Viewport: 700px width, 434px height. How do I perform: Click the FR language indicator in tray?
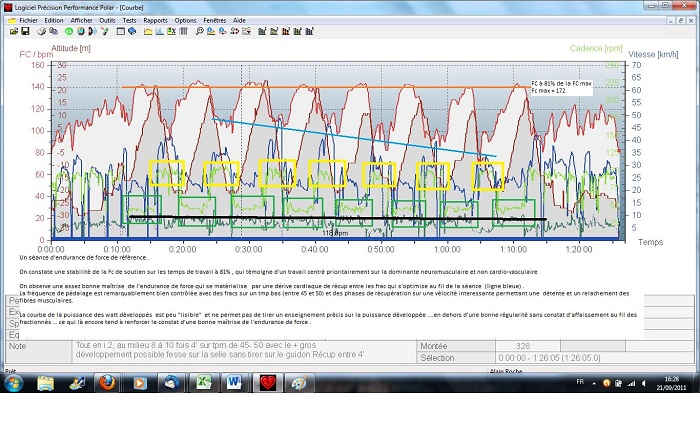[x=580, y=382]
